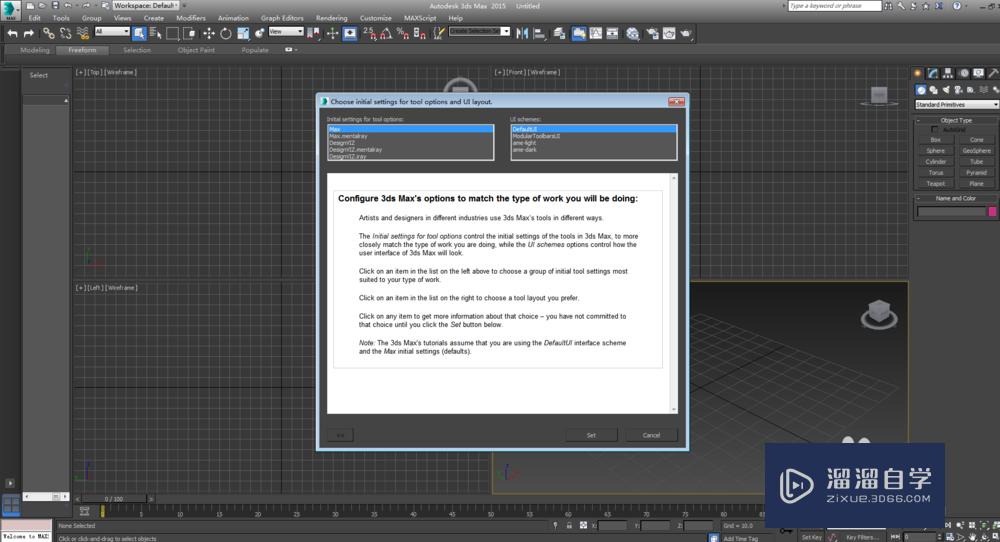Open the Standard Primitives category dropdown
Viewport: 1000px width, 542px height.
click(x=956, y=105)
